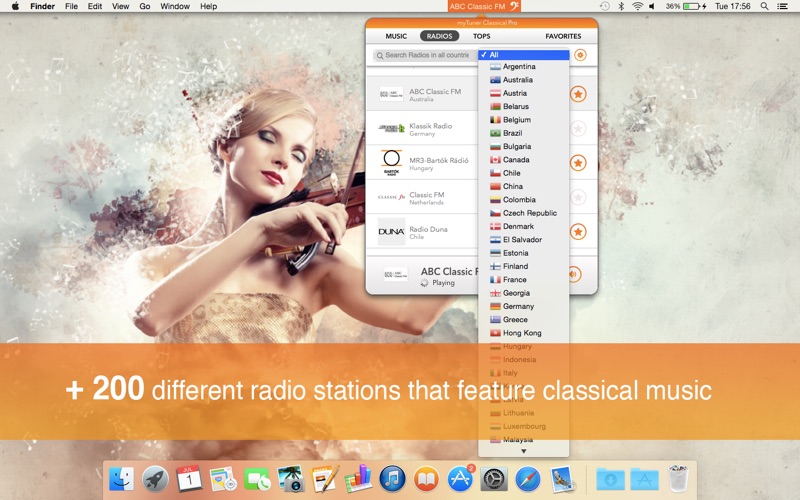Select Greece in the country list
The height and width of the screenshot is (500, 800).
pos(523,319)
